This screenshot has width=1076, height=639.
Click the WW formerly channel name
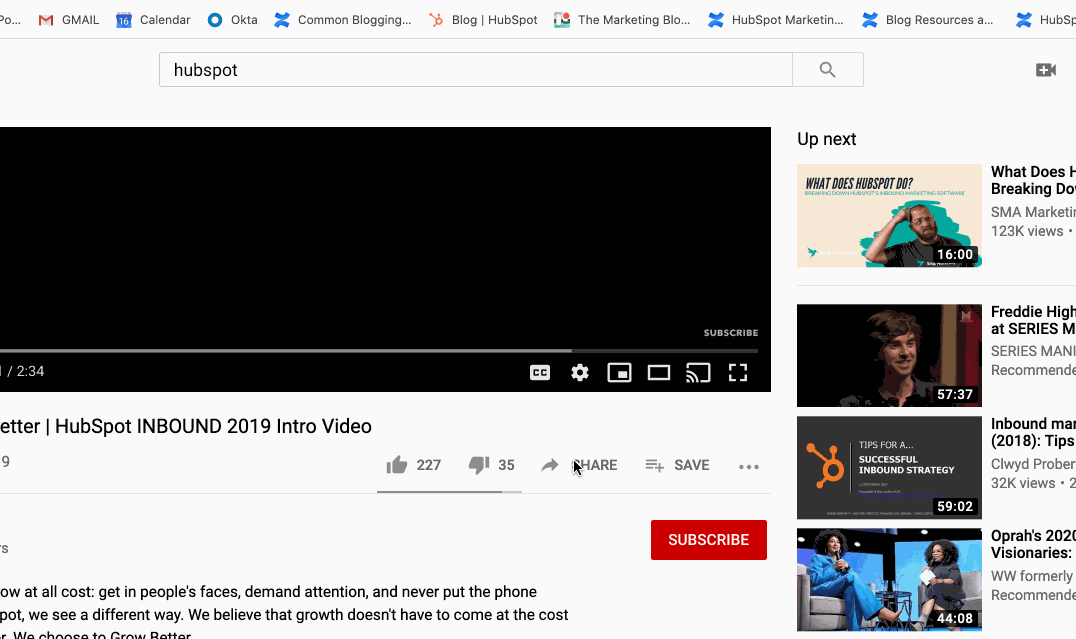point(1033,576)
